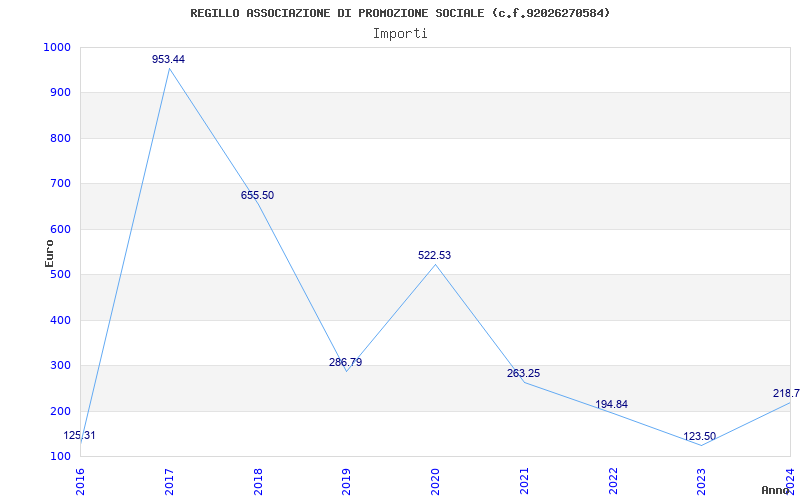Click the 2023 x-axis year label

click(702, 481)
